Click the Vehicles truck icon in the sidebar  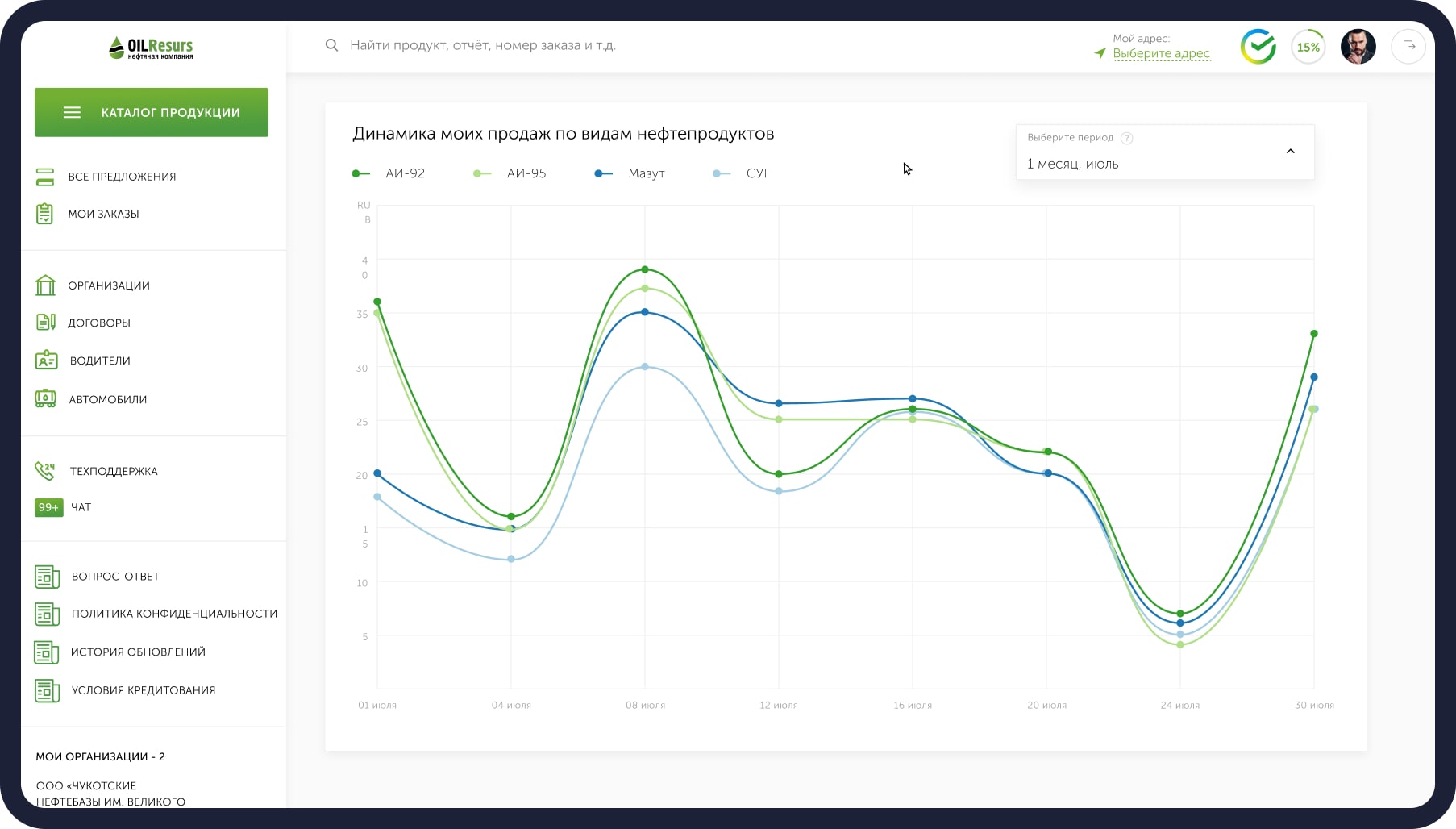point(45,398)
